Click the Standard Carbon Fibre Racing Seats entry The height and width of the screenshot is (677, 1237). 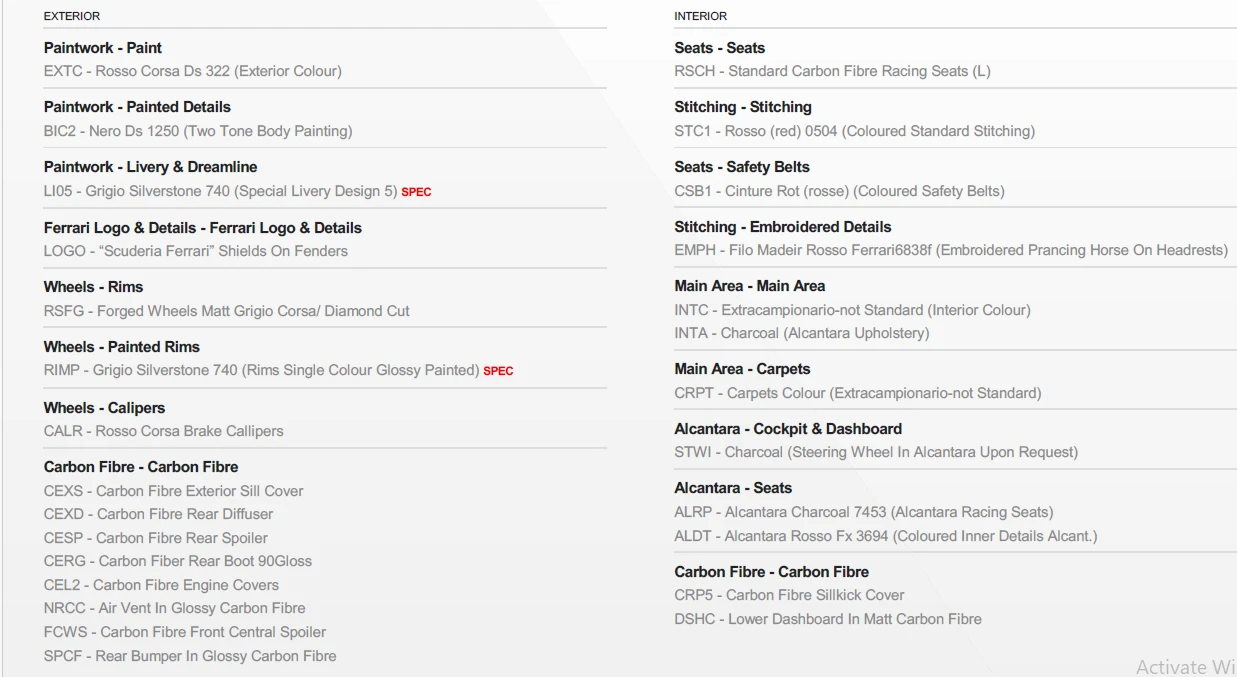pos(832,71)
